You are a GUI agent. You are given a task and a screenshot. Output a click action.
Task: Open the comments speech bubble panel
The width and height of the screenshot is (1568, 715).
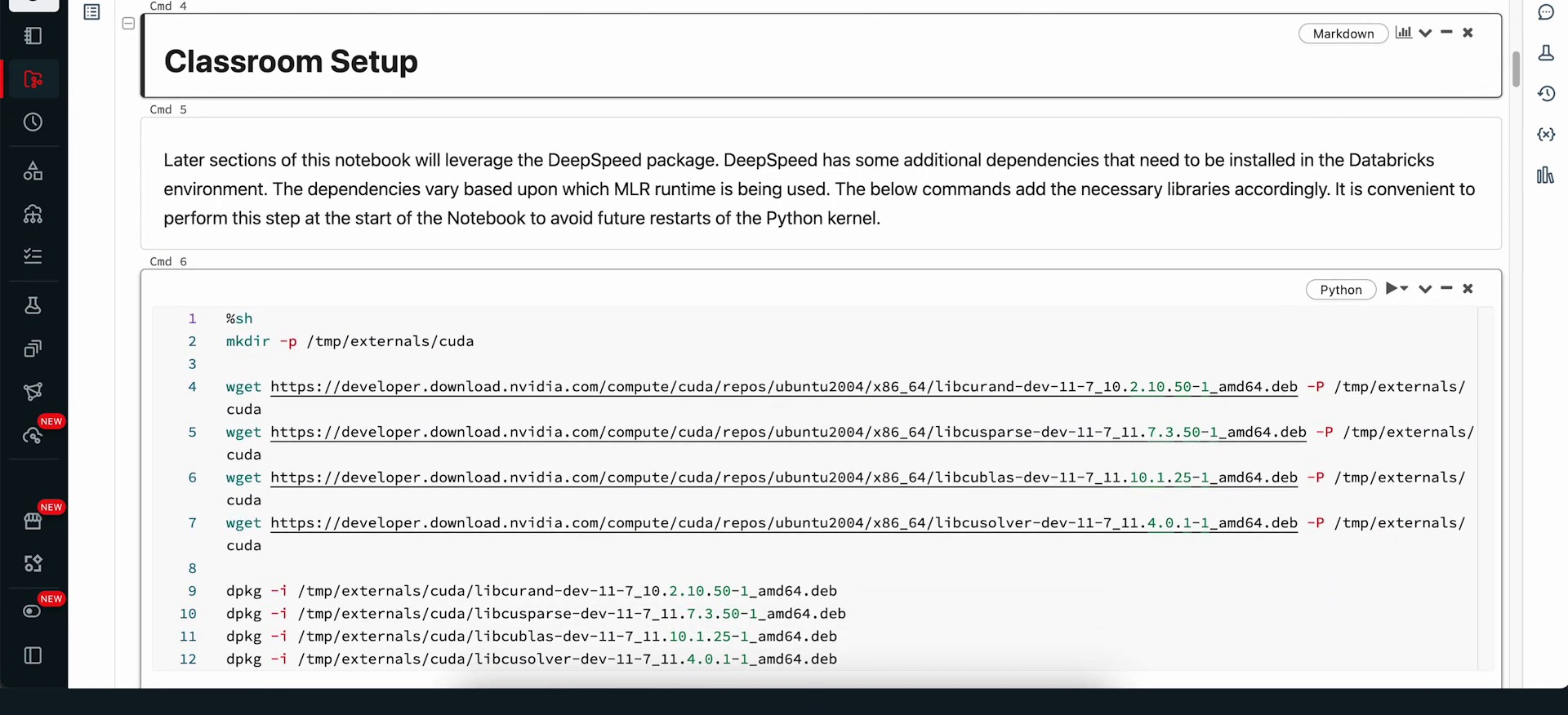1545,12
